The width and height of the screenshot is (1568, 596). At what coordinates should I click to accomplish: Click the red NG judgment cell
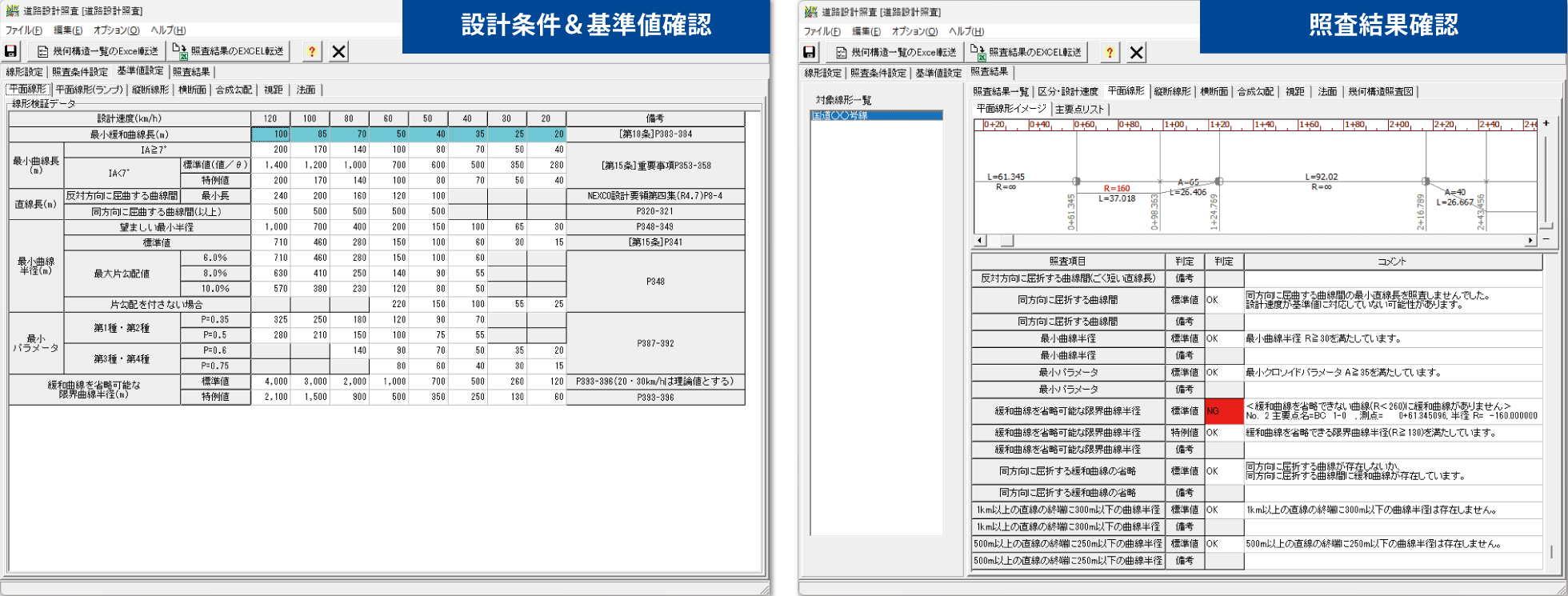[x=1223, y=411]
